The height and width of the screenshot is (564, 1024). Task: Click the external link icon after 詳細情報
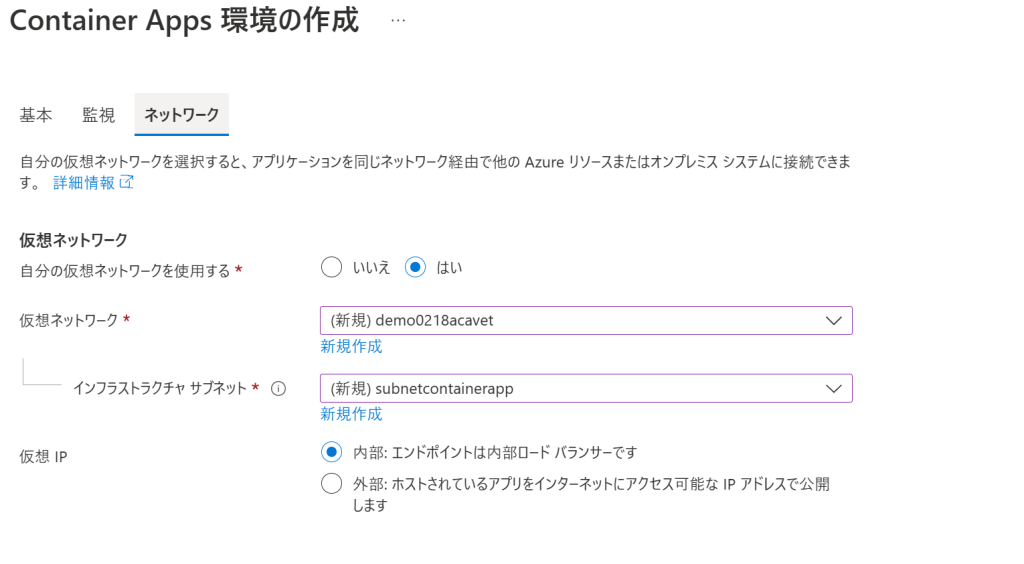(x=127, y=182)
